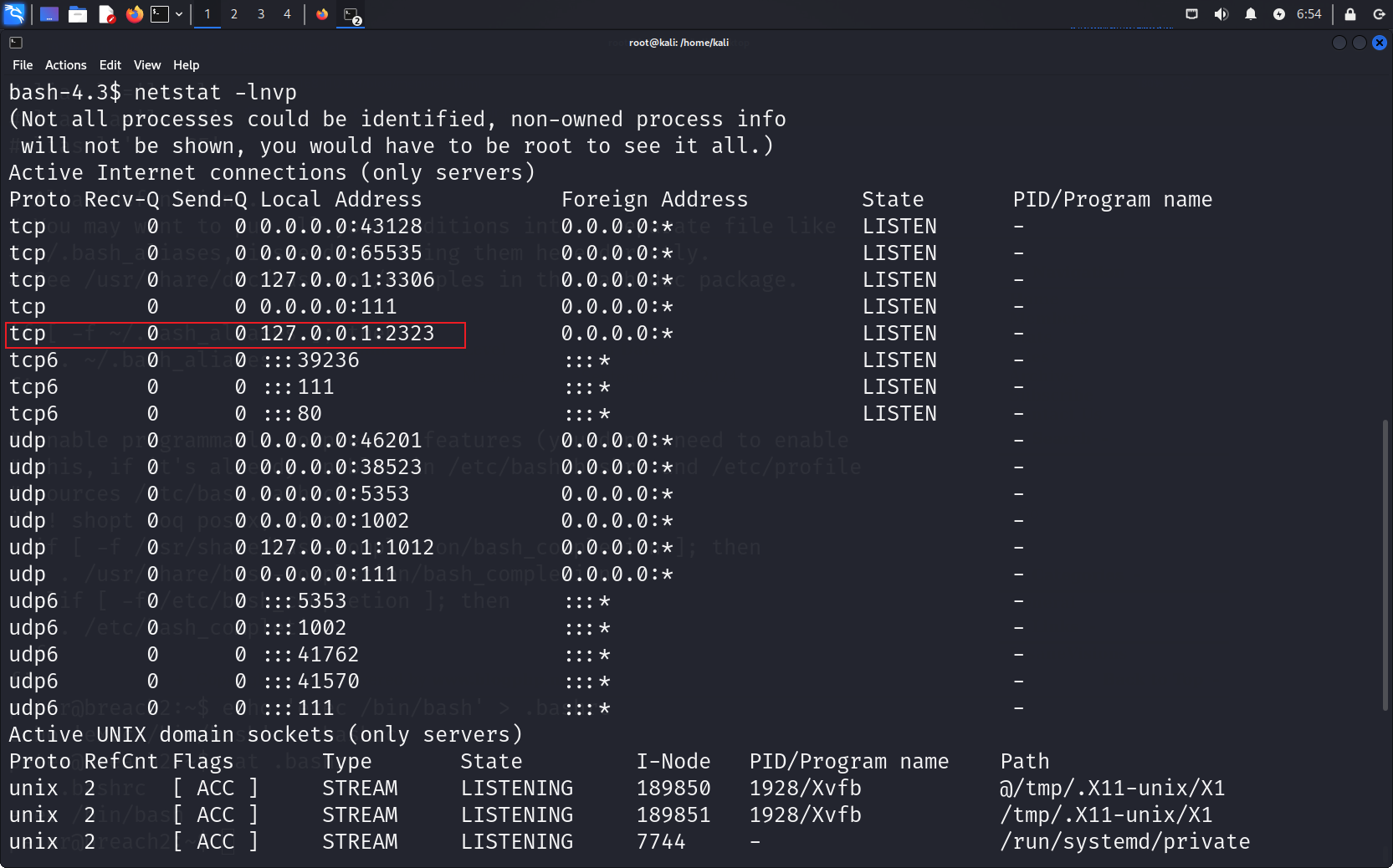Click local address 0.0.0.0:65535
Image resolution: width=1393 pixels, height=868 pixels.
tap(341, 253)
